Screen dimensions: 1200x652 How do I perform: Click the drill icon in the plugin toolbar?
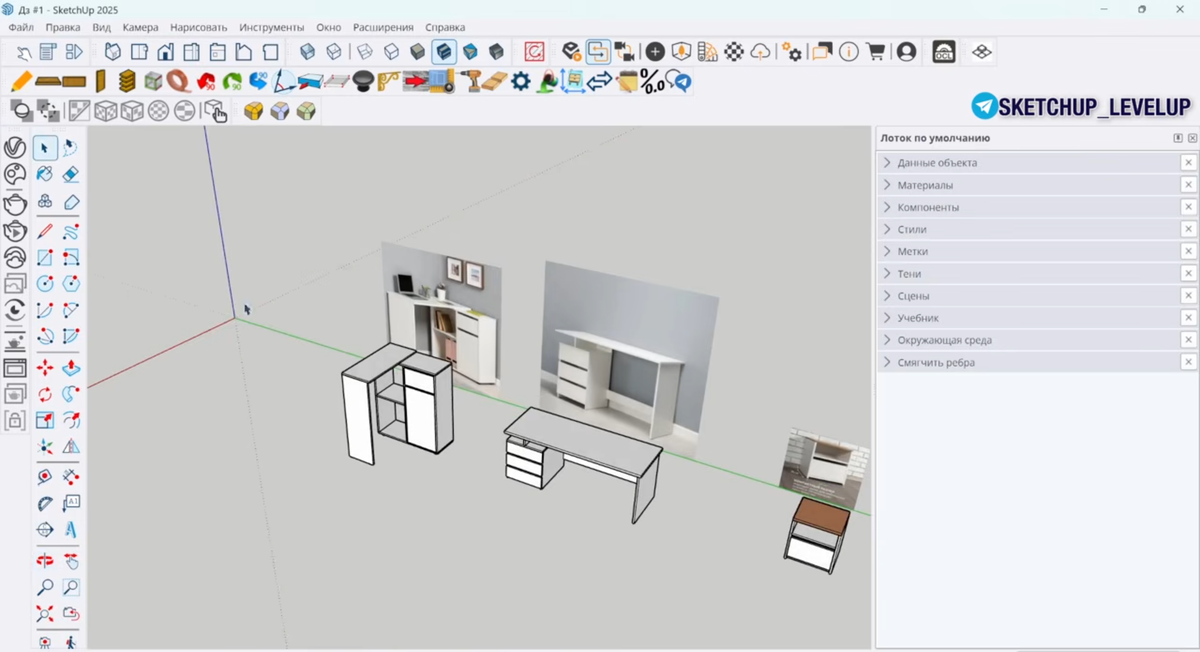(x=470, y=81)
